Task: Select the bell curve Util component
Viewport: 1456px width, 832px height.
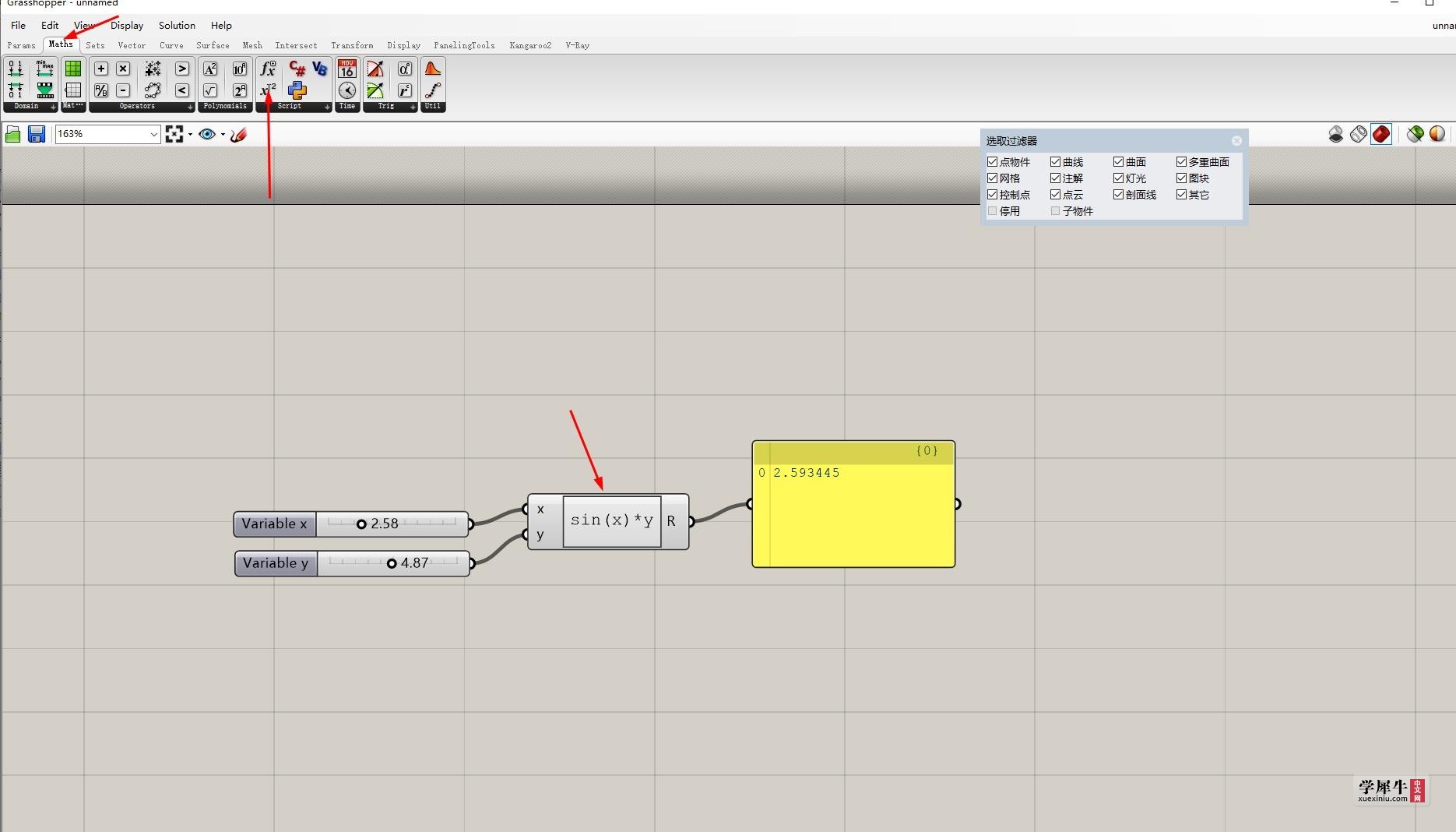Action: point(433,69)
